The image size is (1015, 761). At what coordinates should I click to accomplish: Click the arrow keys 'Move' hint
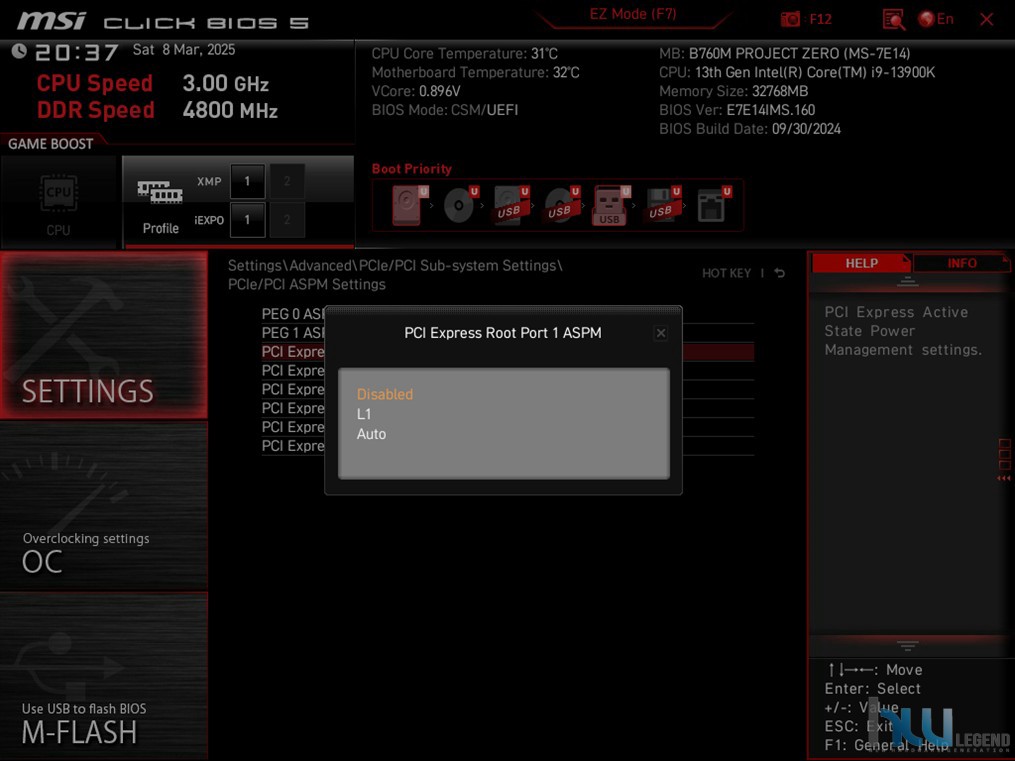pyautogui.click(x=875, y=670)
